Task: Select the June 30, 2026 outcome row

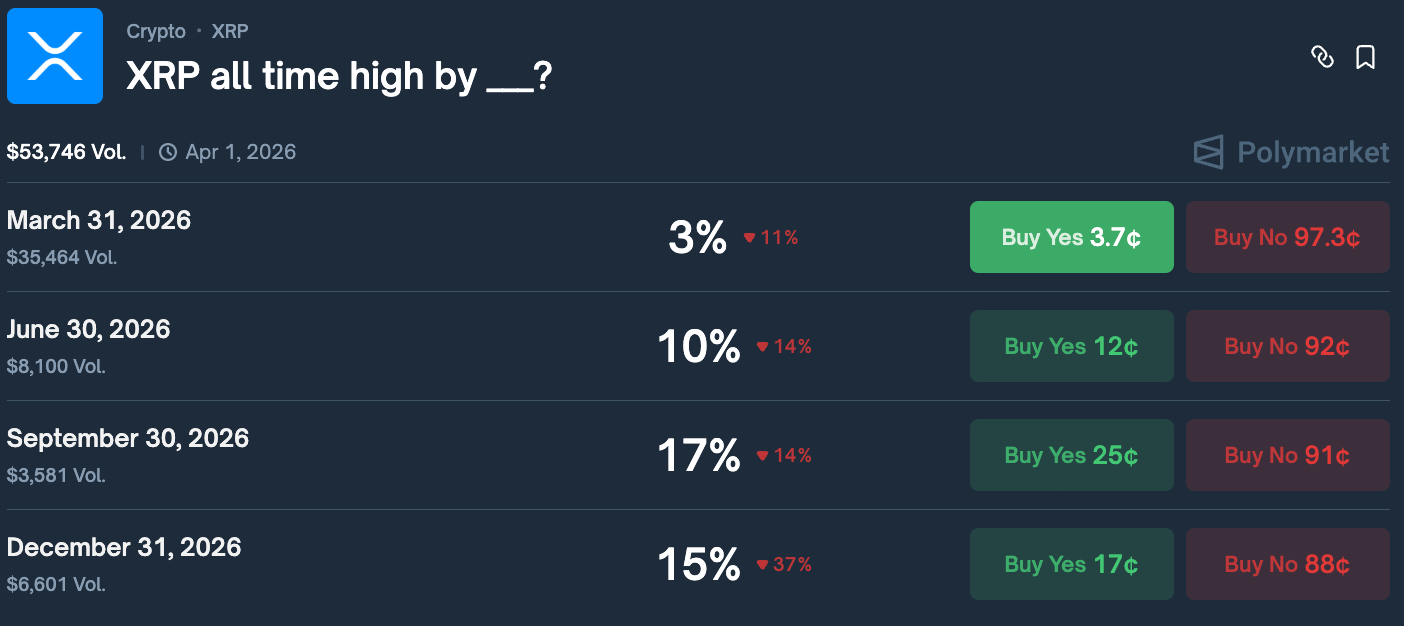Action: click(89, 329)
